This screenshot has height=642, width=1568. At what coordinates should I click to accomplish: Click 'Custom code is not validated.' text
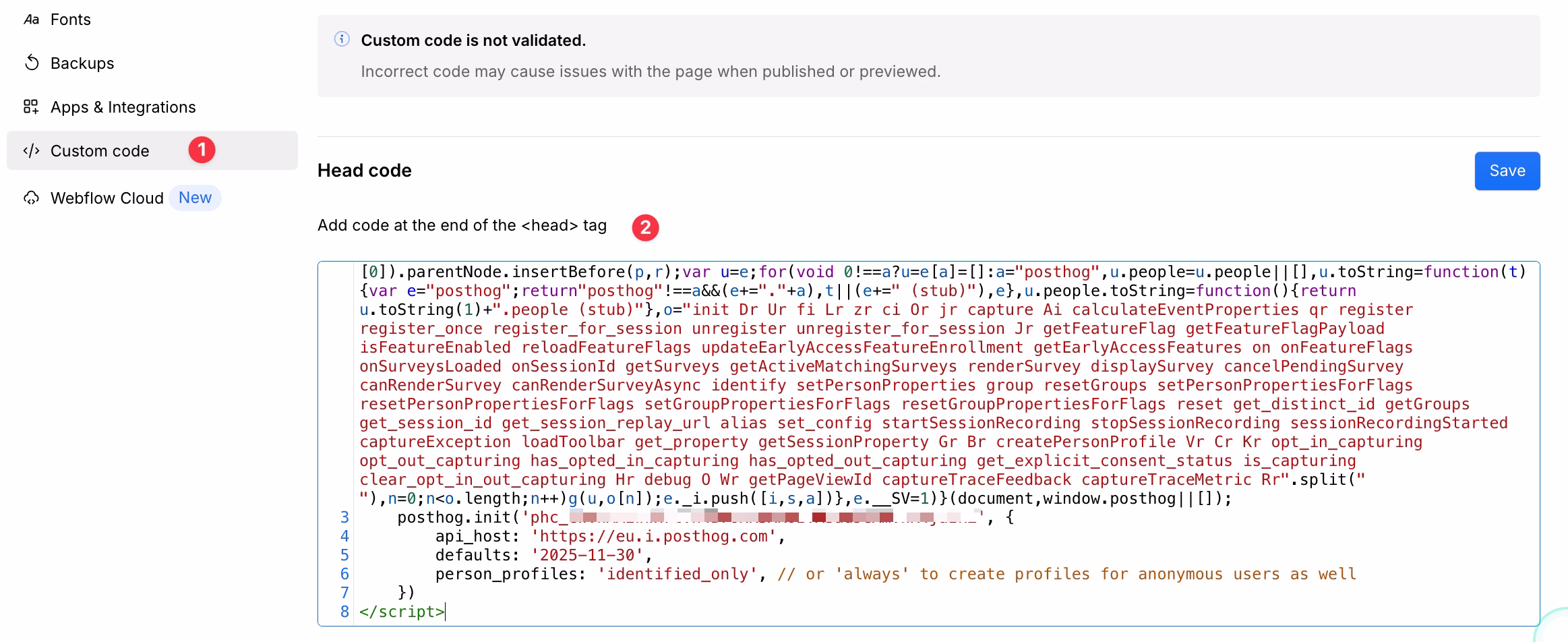pyautogui.click(x=473, y=40)
